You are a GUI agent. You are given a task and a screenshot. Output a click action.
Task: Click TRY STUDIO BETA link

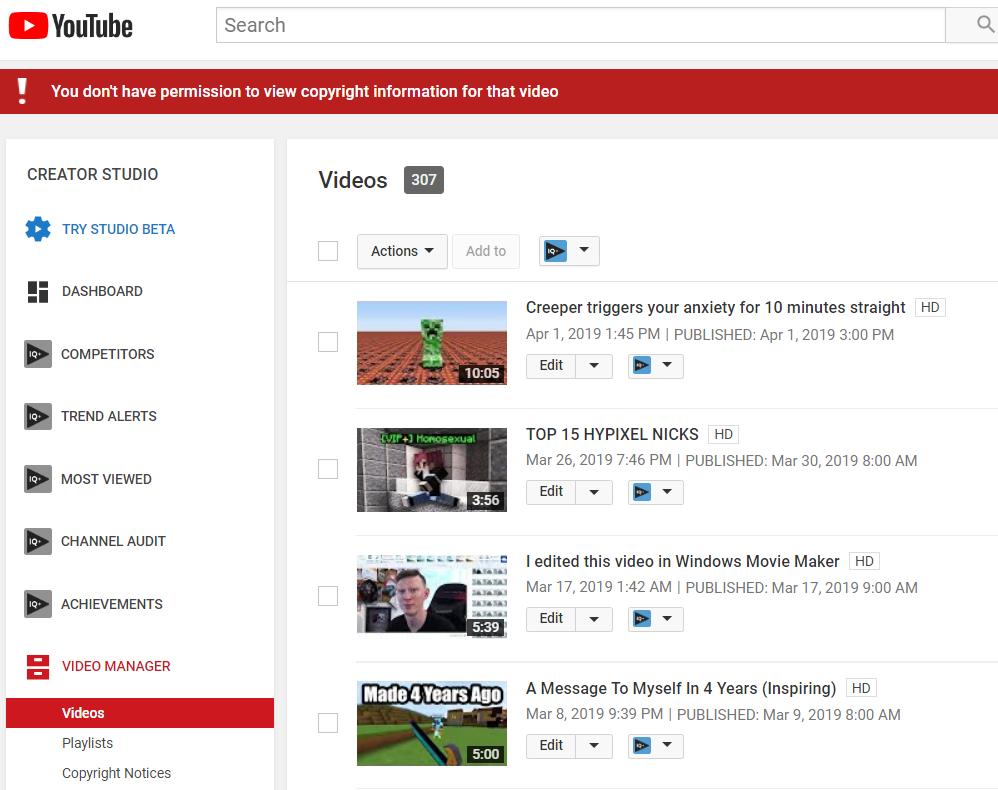[118, 229]
